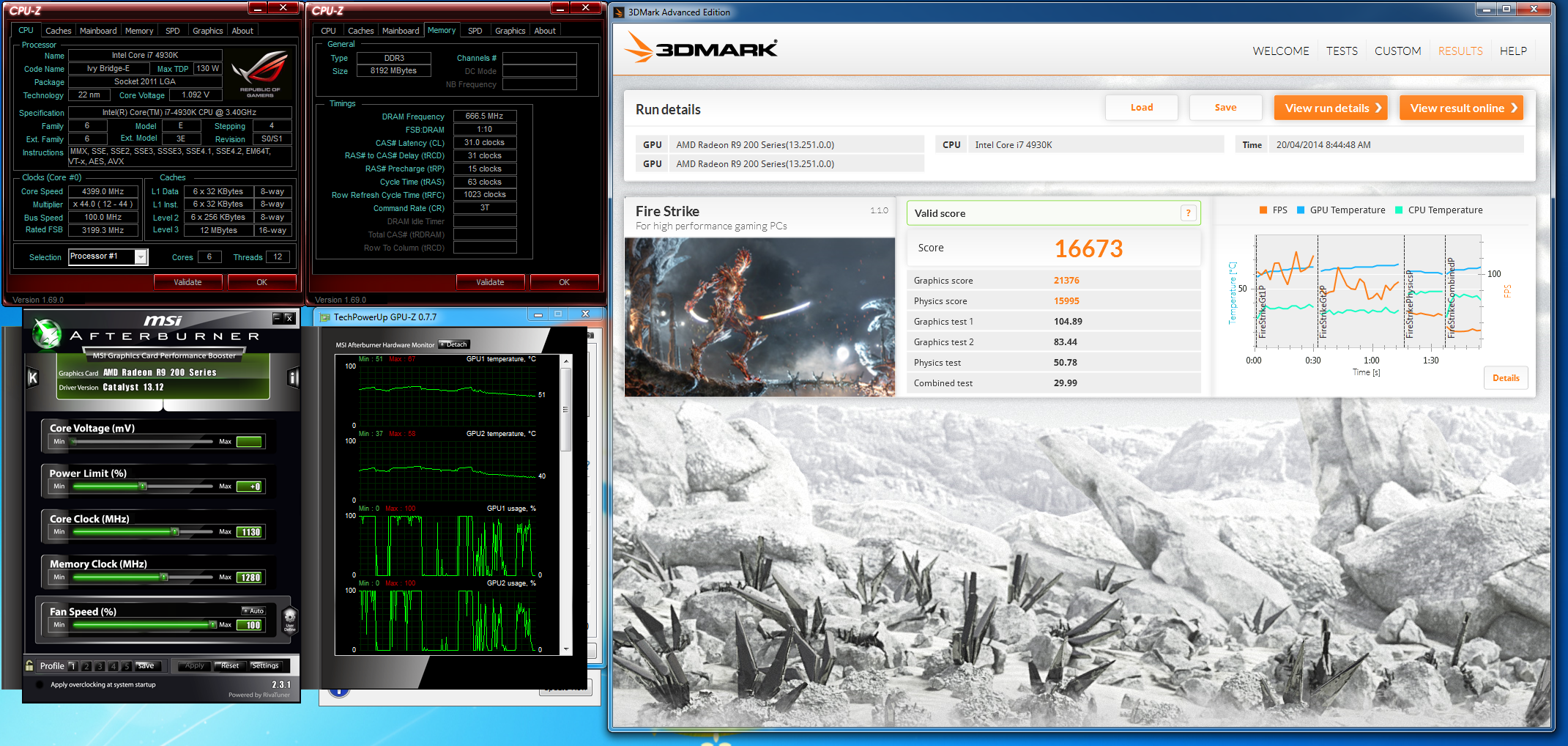Click Validate in the left CPU-Z window

187,282
